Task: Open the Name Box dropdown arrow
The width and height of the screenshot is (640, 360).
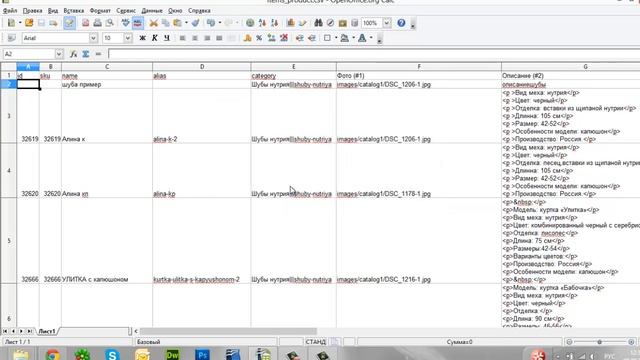Action: click(x=59, y=54)
